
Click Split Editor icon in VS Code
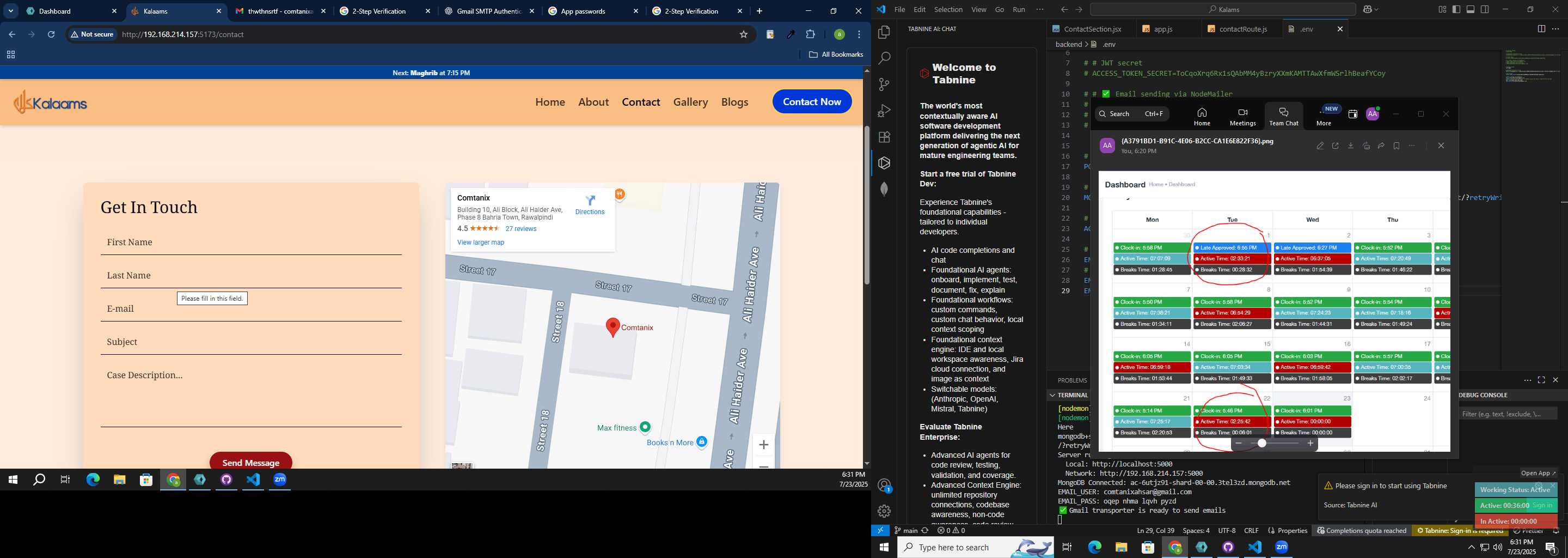pyautogui.click(x=1541, y=29)
